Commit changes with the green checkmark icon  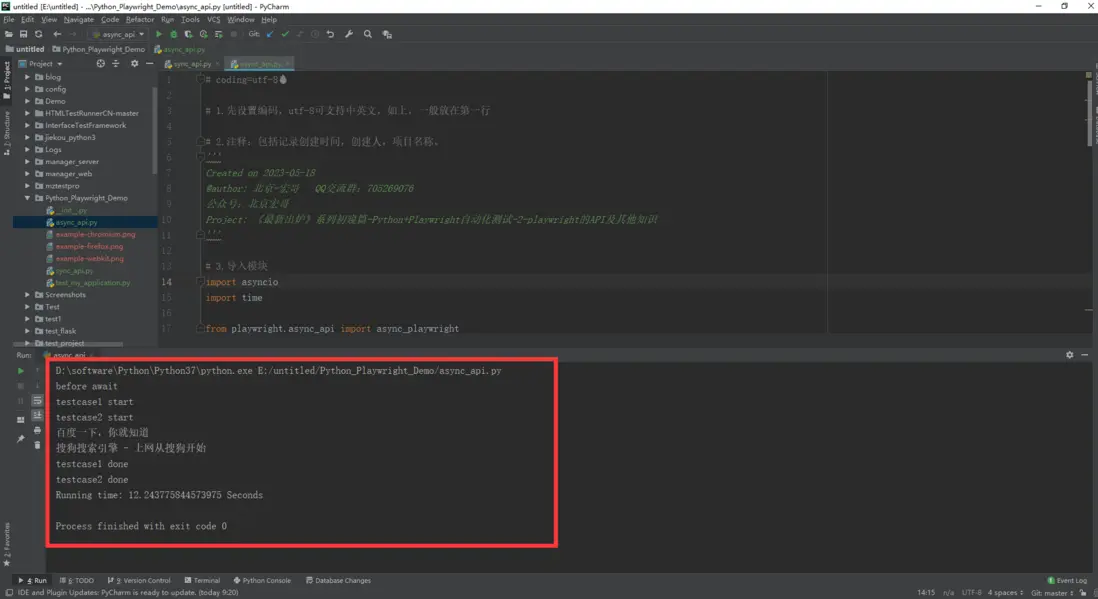click(285, 34)
